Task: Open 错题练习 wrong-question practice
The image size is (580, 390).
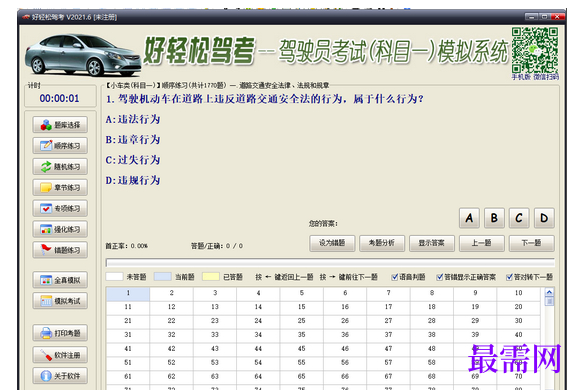Action: click(60, 250)
